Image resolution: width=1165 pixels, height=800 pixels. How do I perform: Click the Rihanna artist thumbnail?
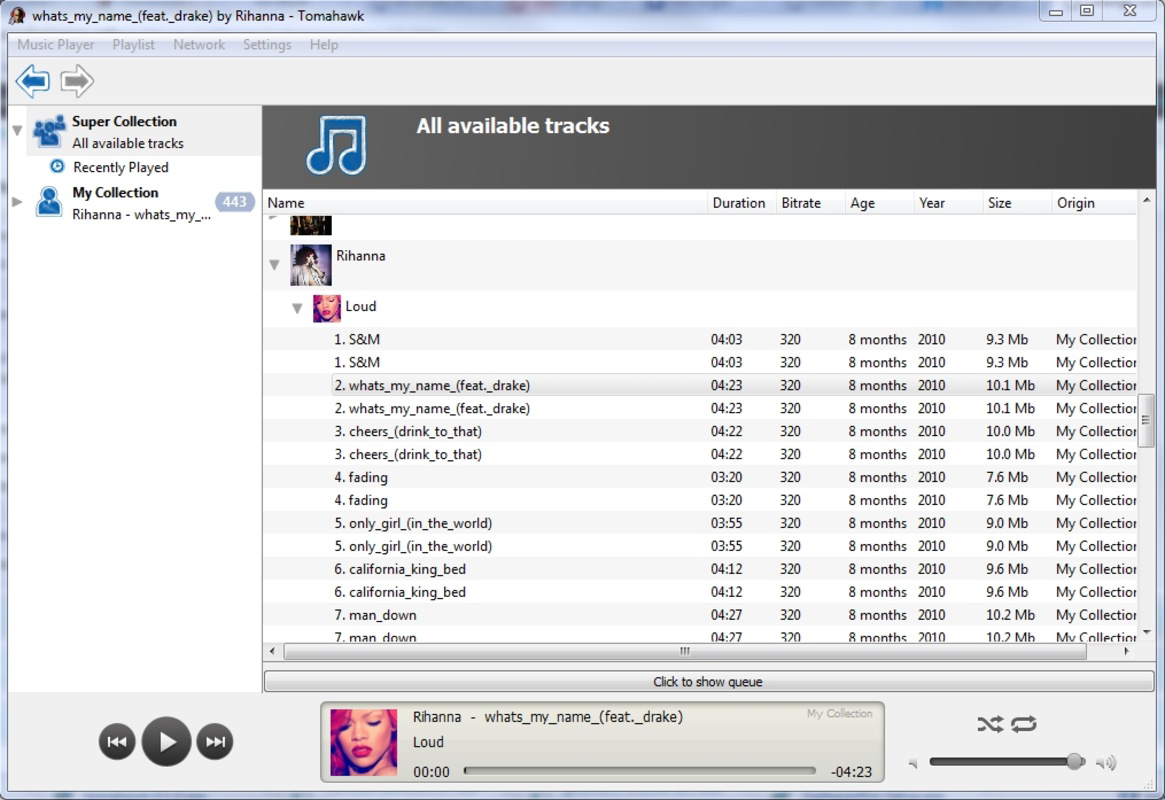coord(311,265)
